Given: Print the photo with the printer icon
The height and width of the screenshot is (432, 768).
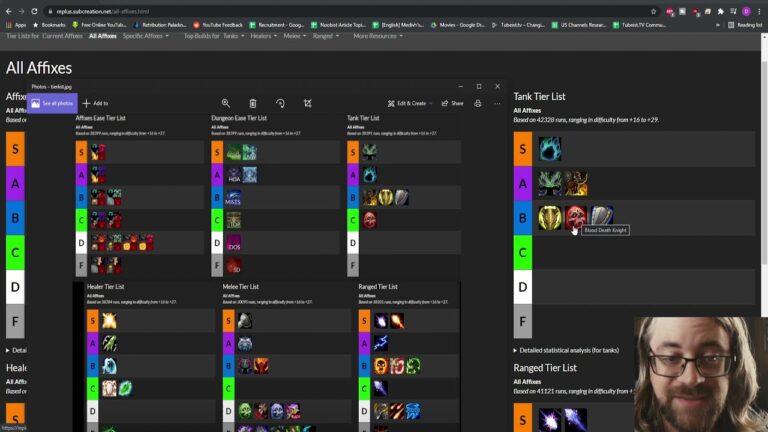Looking at the screenshot, I should [478, 103].
